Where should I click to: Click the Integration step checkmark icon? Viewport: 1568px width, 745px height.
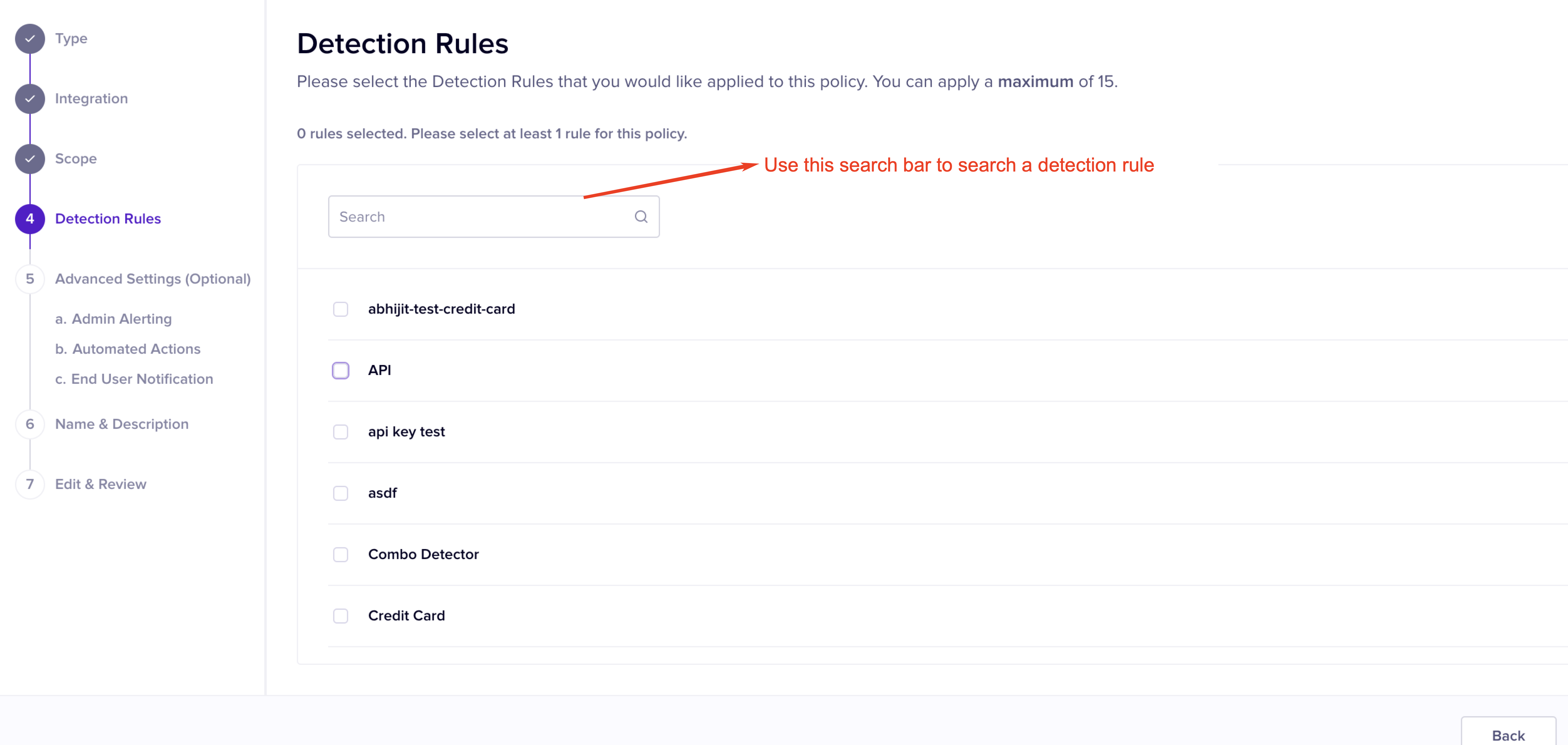(x=30, y=99)
